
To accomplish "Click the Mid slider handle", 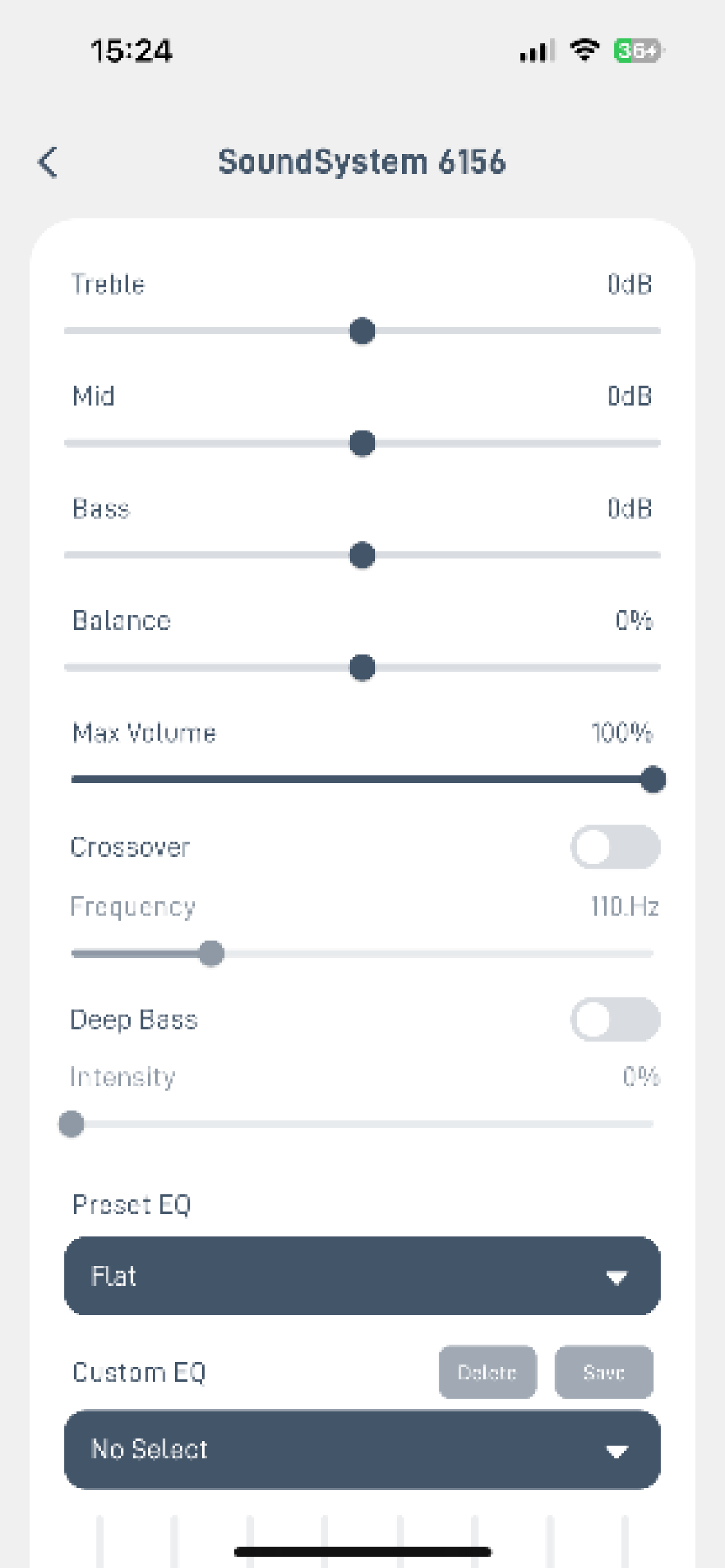I will click(362, 443).
